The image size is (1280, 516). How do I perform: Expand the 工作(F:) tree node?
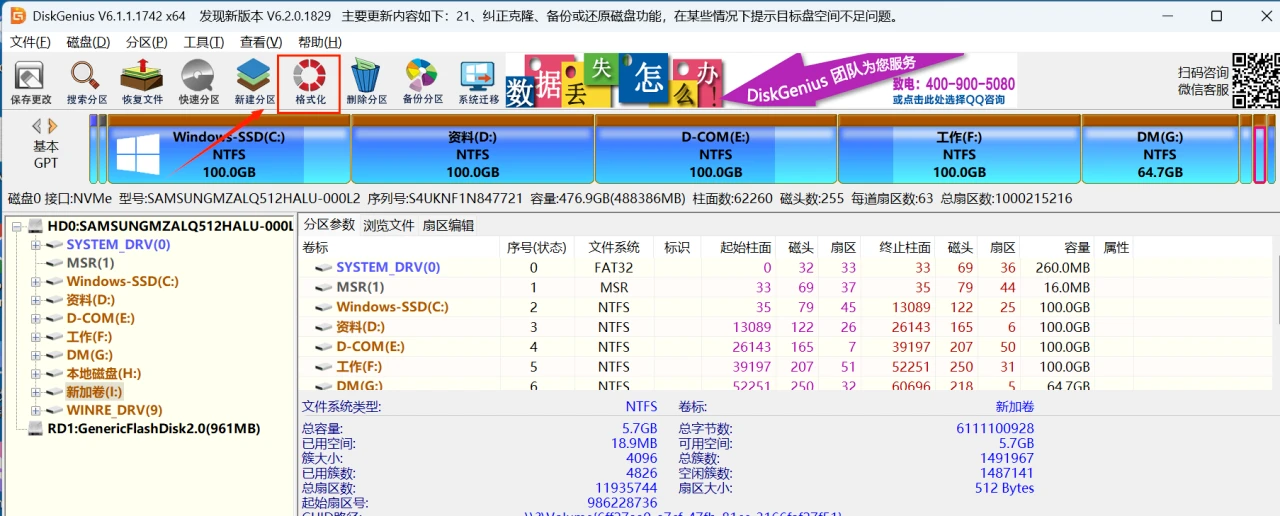(x=36, y=337)
